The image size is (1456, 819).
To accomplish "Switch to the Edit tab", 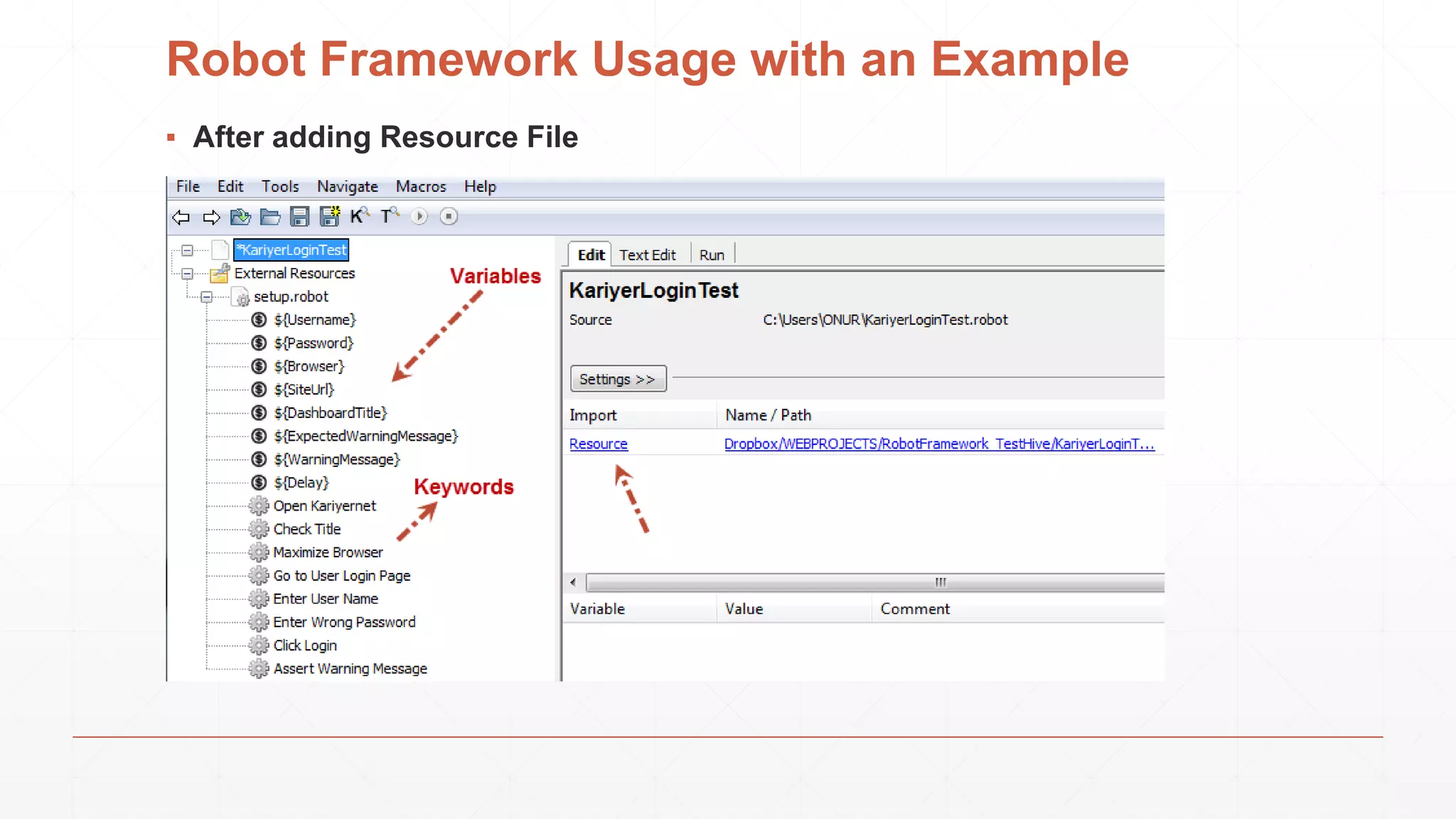I will [590, 255].
